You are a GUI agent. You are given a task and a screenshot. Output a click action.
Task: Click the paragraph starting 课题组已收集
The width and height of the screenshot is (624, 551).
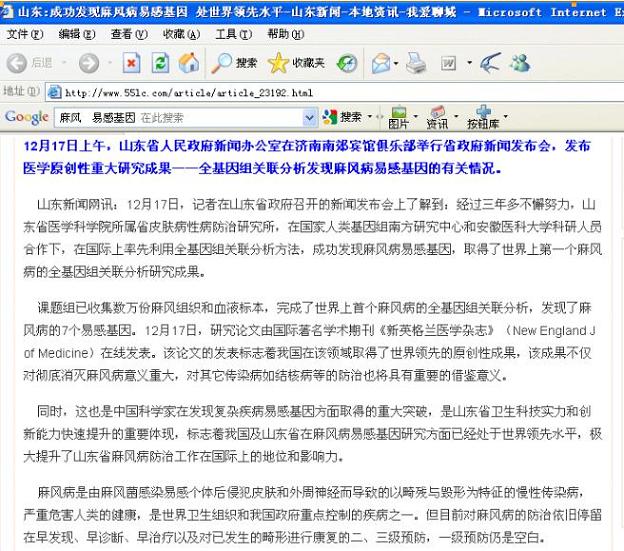[309, 342]
